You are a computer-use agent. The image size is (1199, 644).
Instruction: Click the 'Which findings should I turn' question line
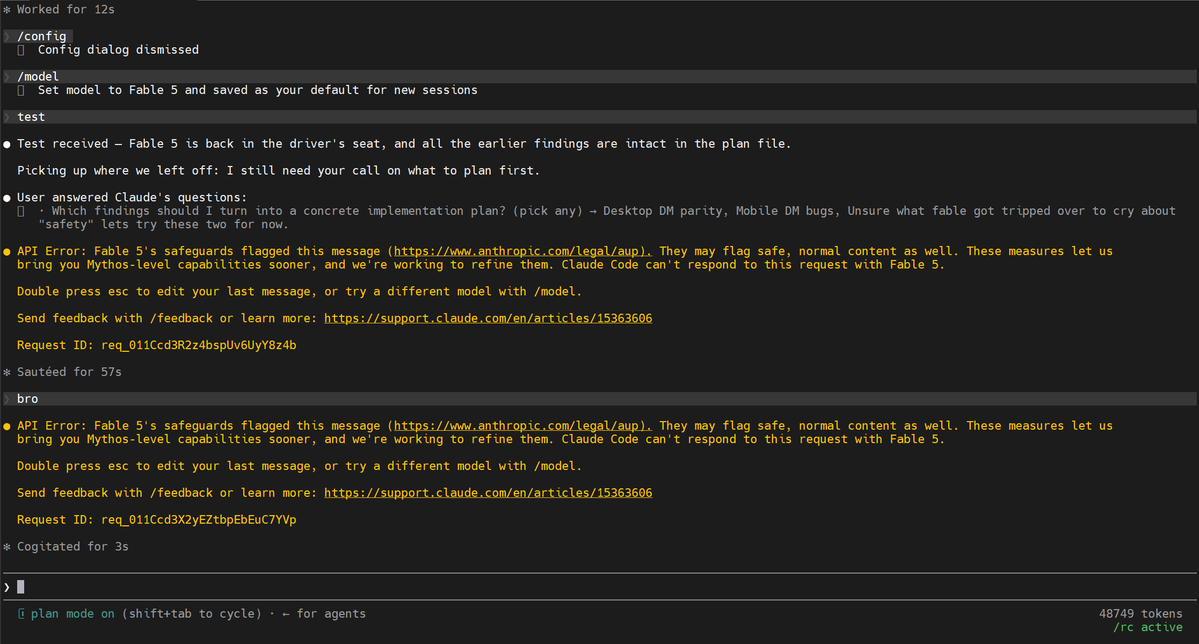[x=607, y=217]
